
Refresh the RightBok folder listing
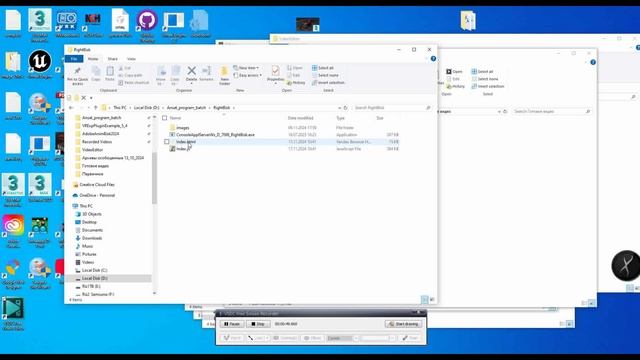tap(345, 108)
